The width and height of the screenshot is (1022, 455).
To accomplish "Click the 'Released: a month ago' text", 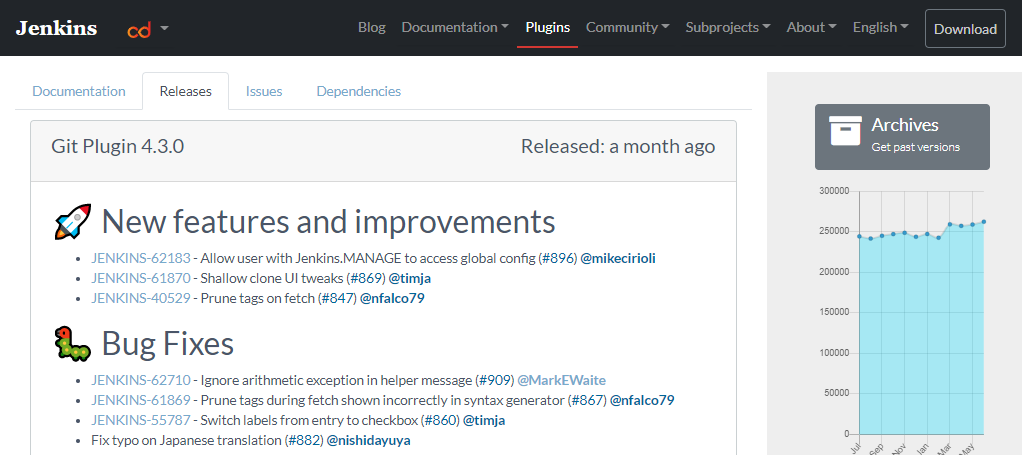I will tap(618, 147).
